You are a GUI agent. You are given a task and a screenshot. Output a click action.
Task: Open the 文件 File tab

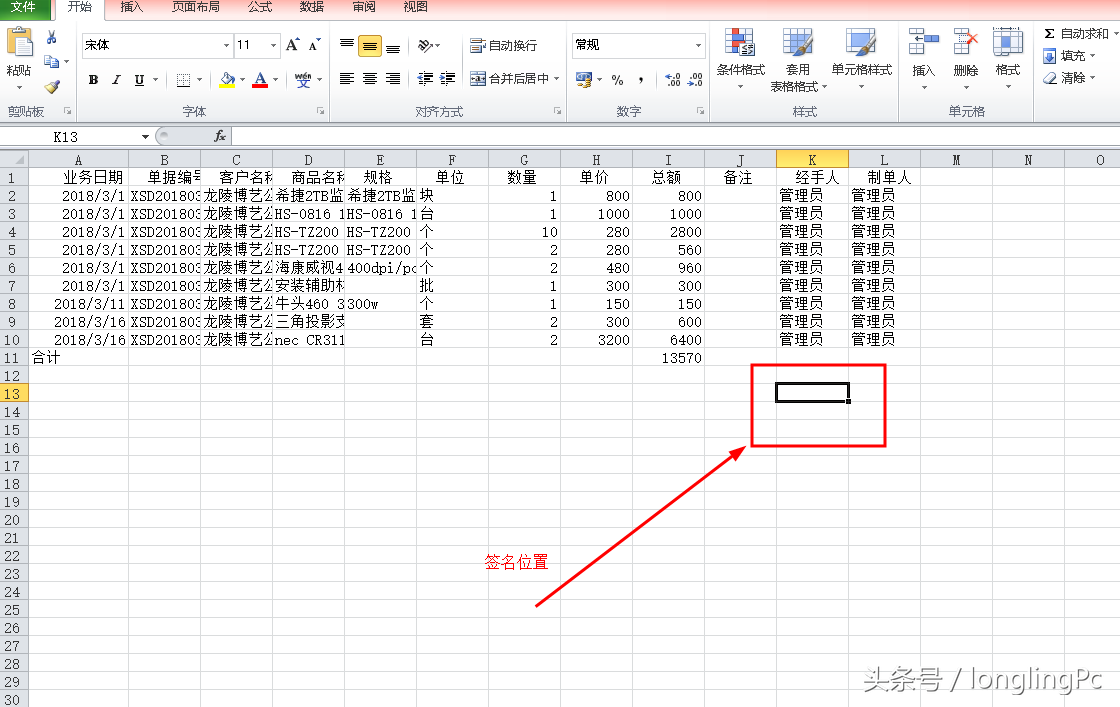pyautogui.click(x=24, y=7)
